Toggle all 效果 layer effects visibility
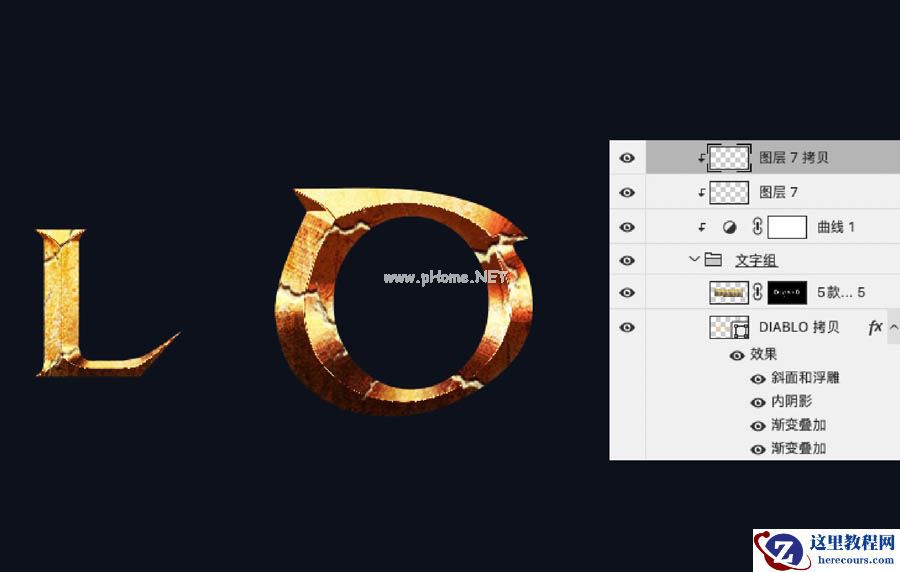The height and width of the screenshot is (572, 900). [x=736, y=356]
